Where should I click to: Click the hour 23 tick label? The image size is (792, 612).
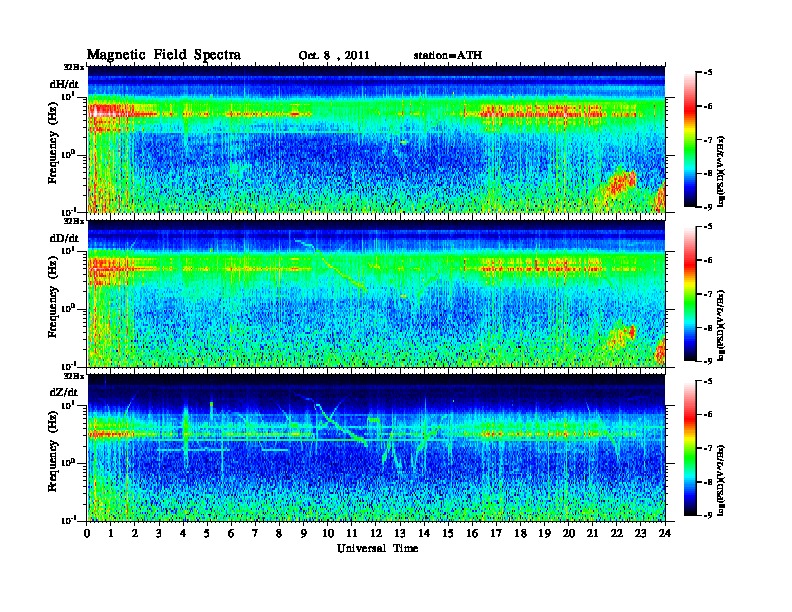point(640,533)
